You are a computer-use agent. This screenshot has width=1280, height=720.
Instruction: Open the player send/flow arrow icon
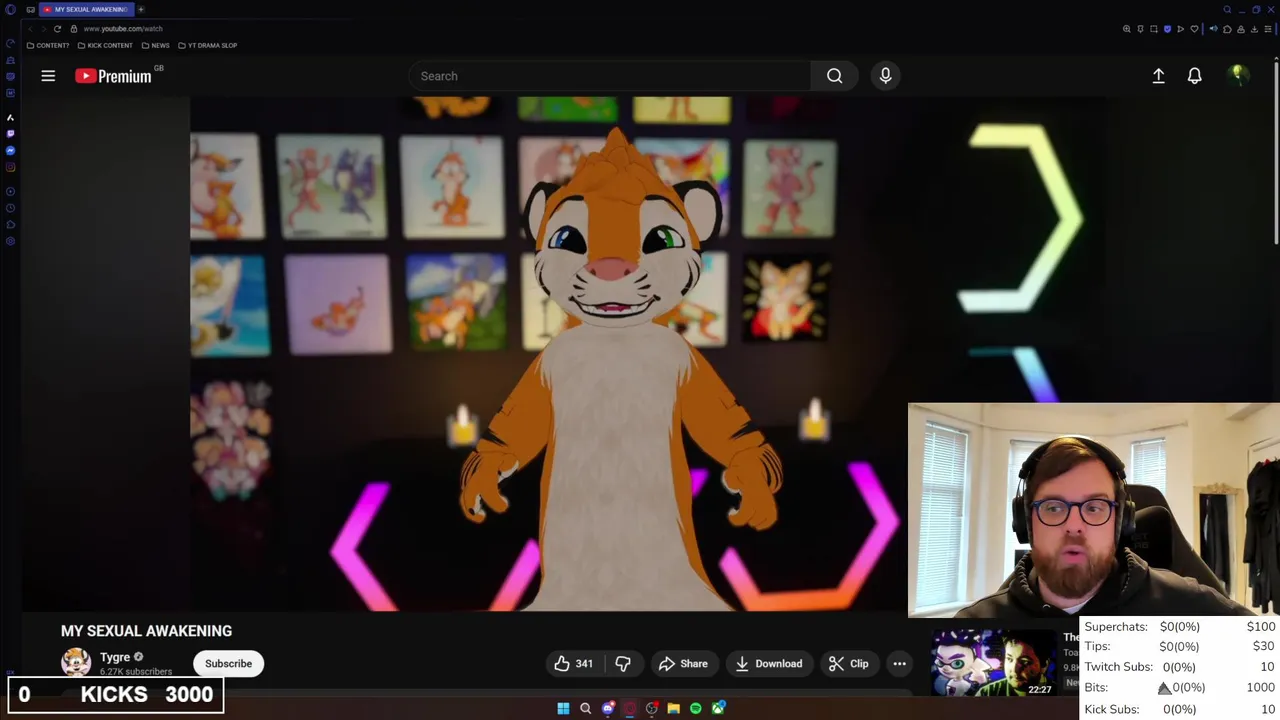pos(1180,29)
